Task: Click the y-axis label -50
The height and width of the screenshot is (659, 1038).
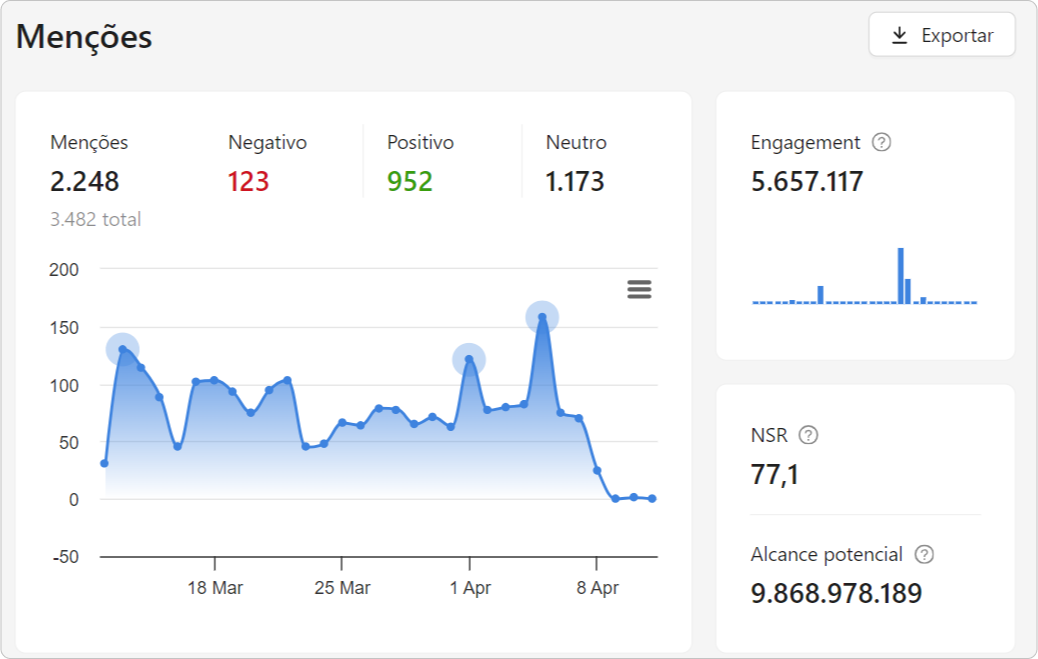Action: point(66,557)
